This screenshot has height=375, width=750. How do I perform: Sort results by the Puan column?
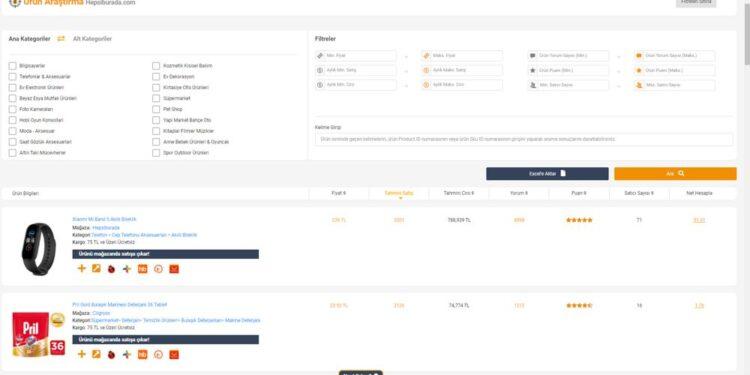pyautogui.click(x=579, y=193)
